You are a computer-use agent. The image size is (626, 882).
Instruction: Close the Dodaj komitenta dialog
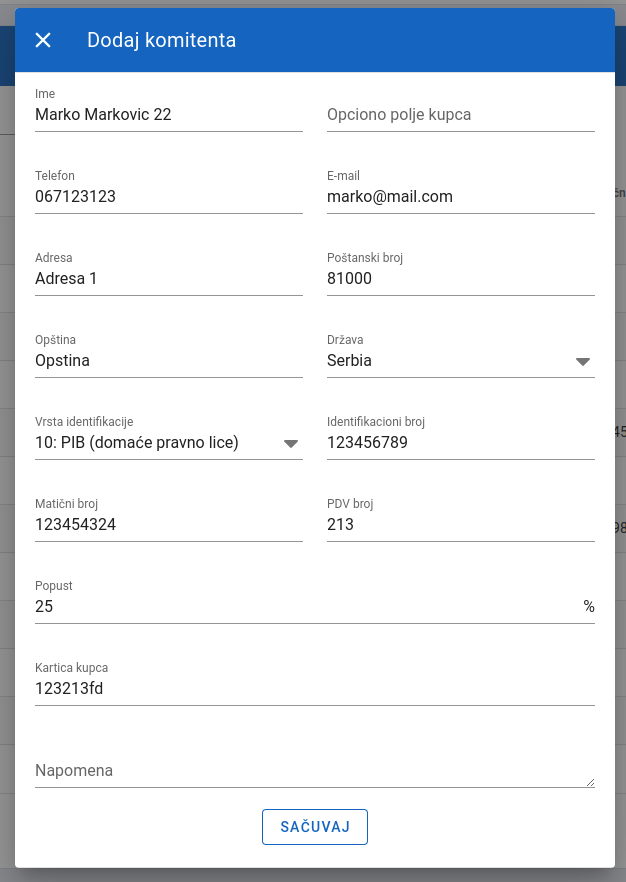[x=43, y=40]
